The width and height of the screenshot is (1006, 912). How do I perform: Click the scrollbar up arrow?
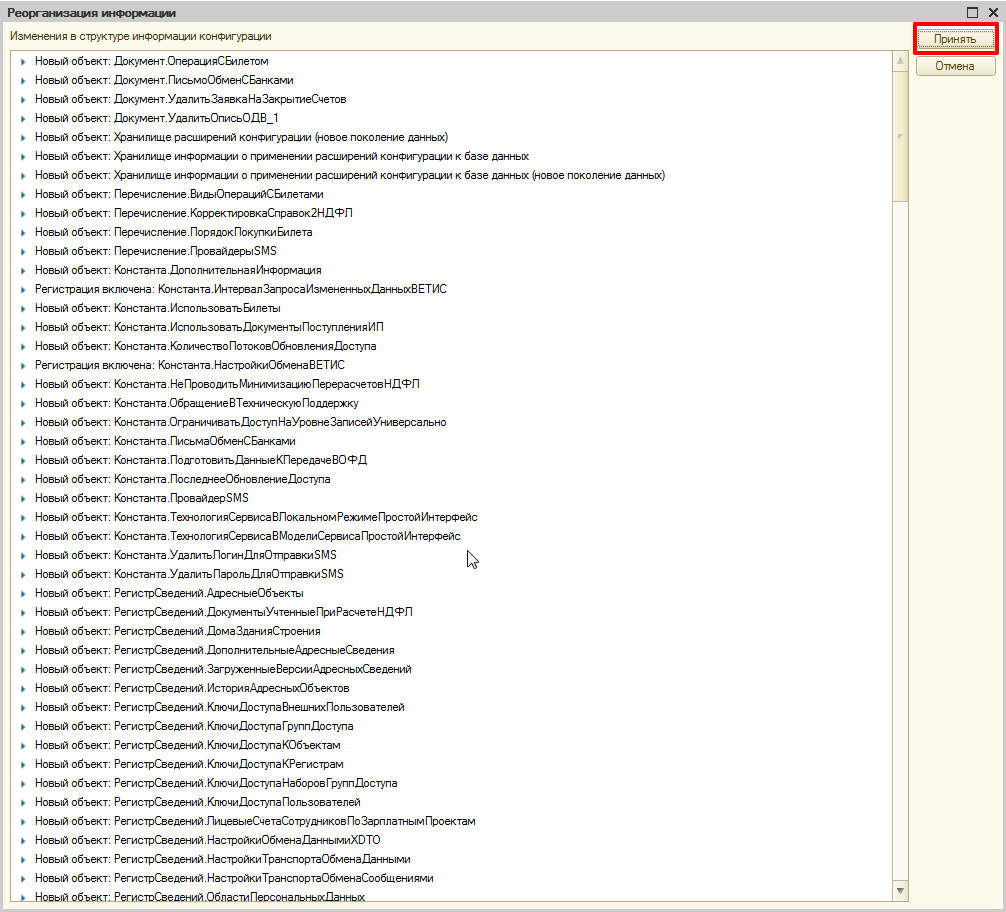[x=900, y=59]
